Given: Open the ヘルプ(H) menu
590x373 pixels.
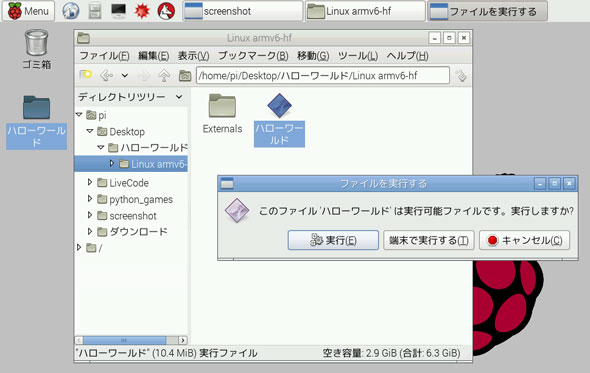Looking at the screenshot, I should coord(408,56).
